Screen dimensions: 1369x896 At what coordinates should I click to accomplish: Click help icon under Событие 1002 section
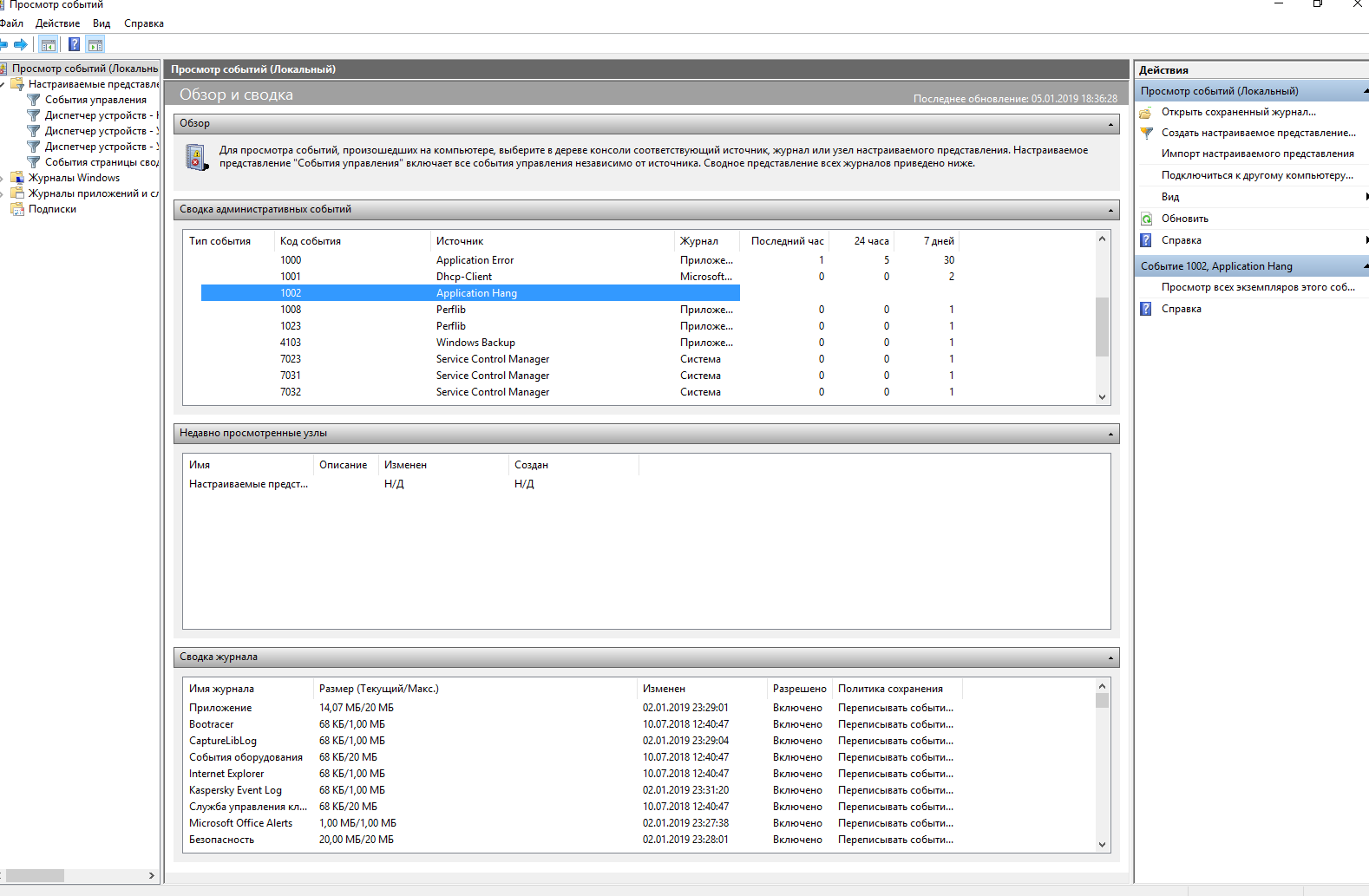[x=1146, y=309]
